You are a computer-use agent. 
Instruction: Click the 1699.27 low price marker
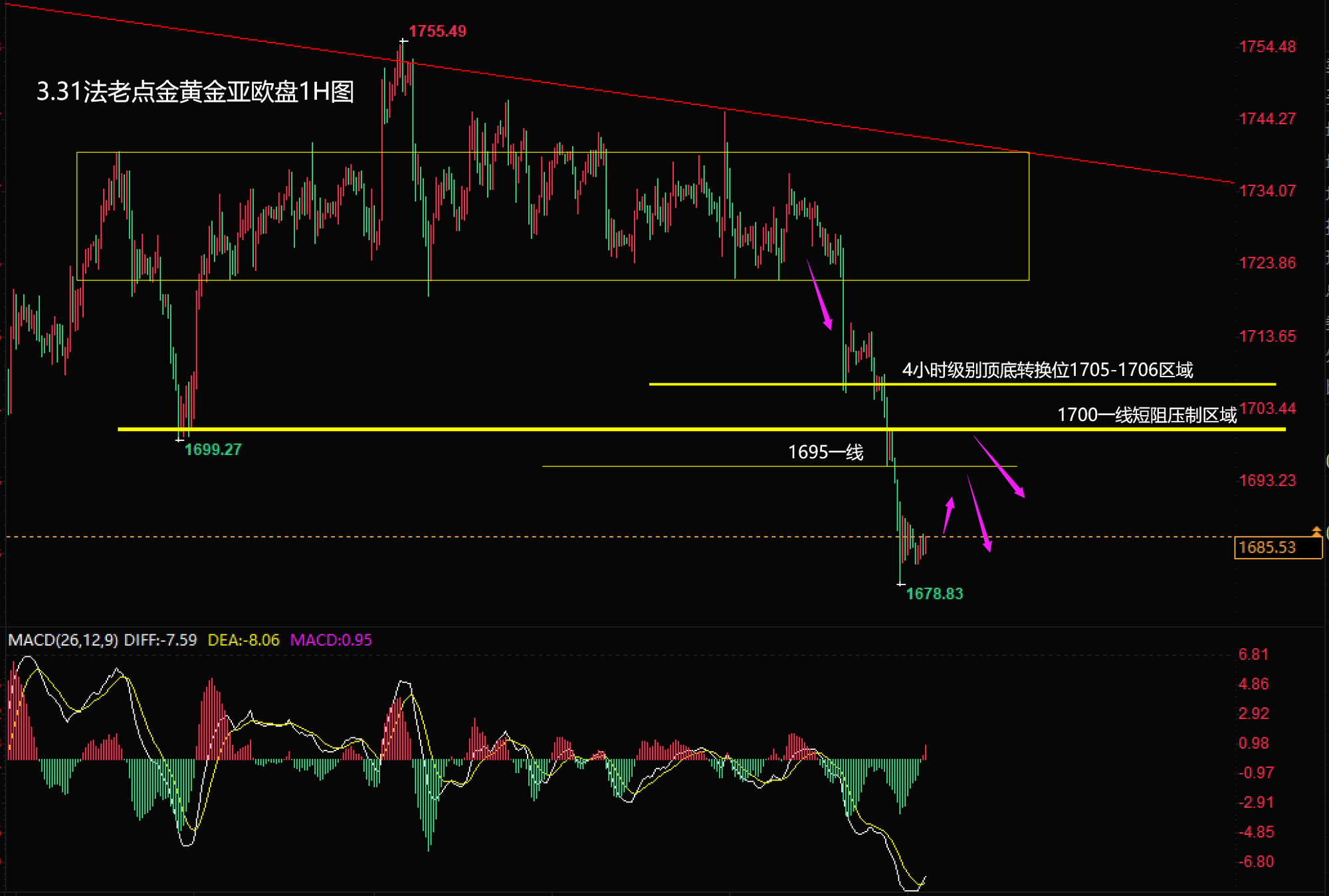tap(213, 450)
